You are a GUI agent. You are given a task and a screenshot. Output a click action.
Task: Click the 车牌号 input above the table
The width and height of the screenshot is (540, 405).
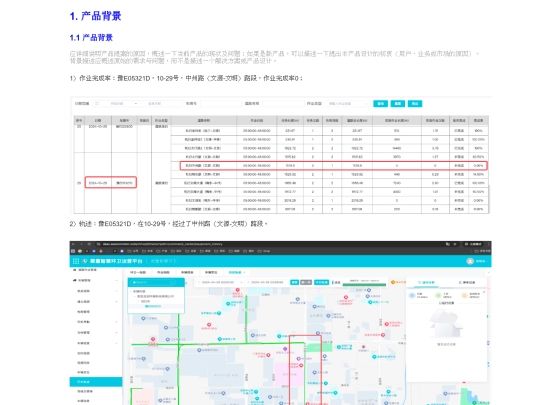tap(221, 103)
